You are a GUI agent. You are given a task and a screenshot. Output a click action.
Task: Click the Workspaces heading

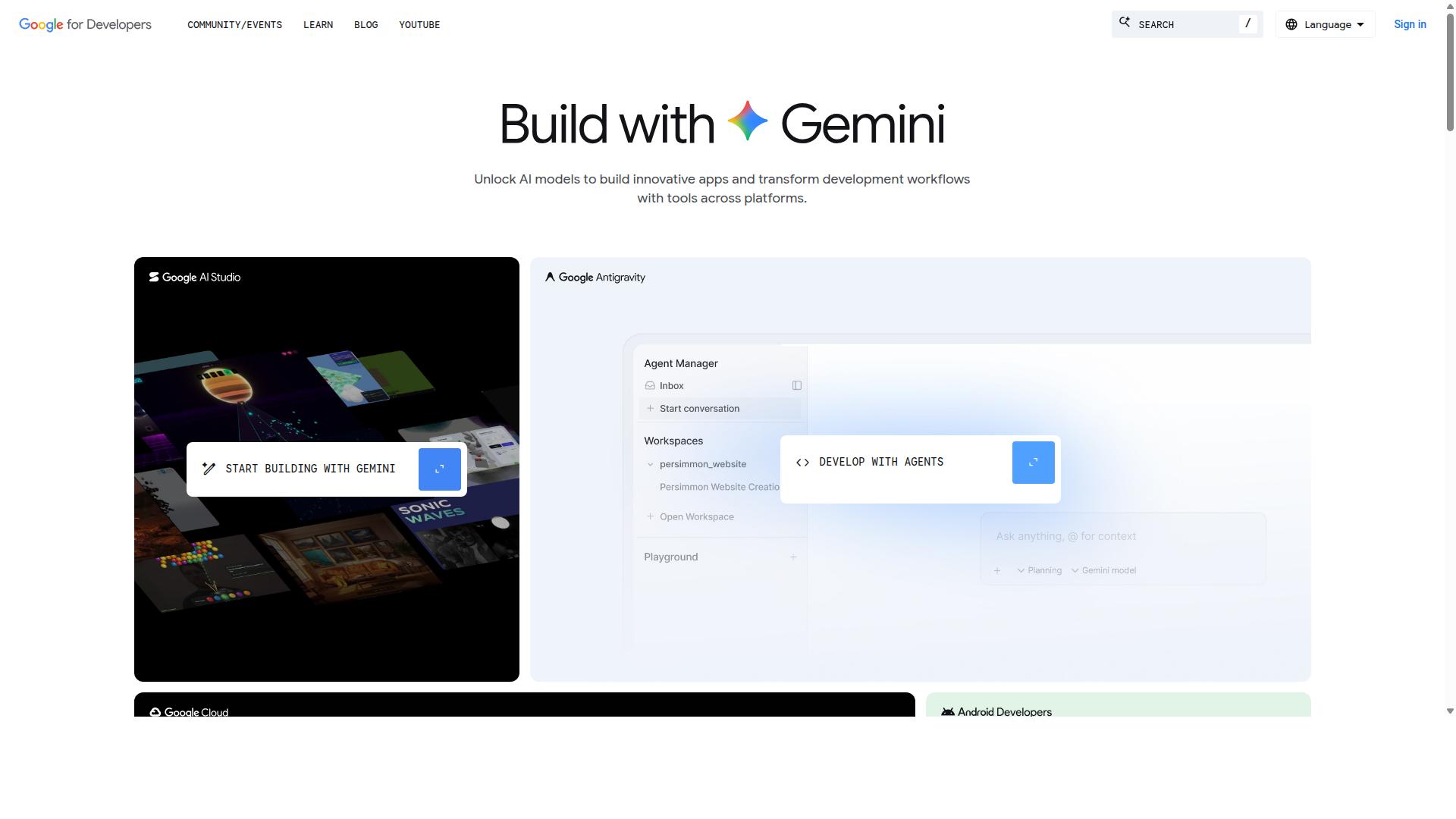[x=673, y=441]
